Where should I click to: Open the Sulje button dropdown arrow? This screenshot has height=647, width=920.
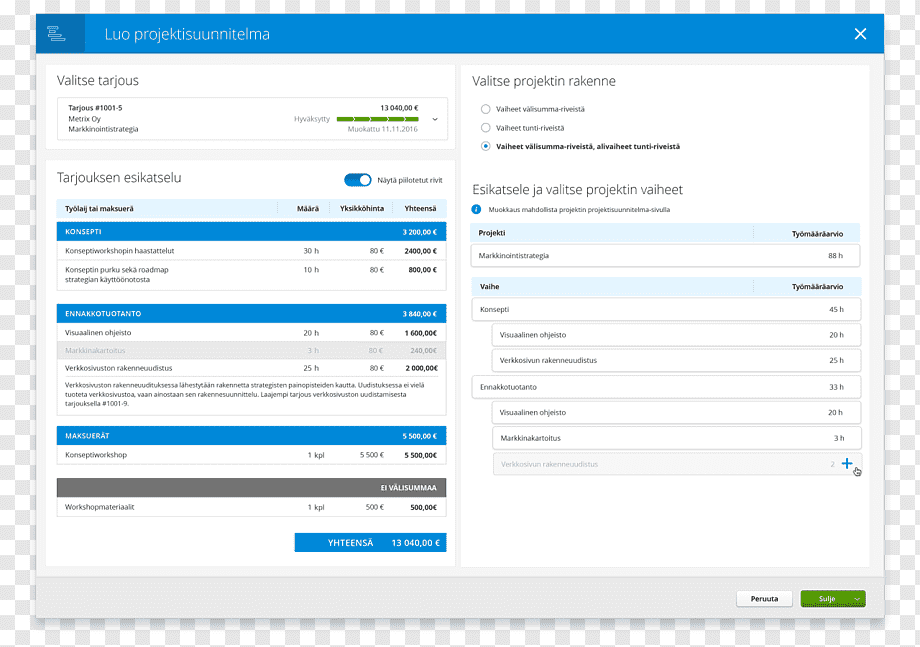tap(857, 599)
